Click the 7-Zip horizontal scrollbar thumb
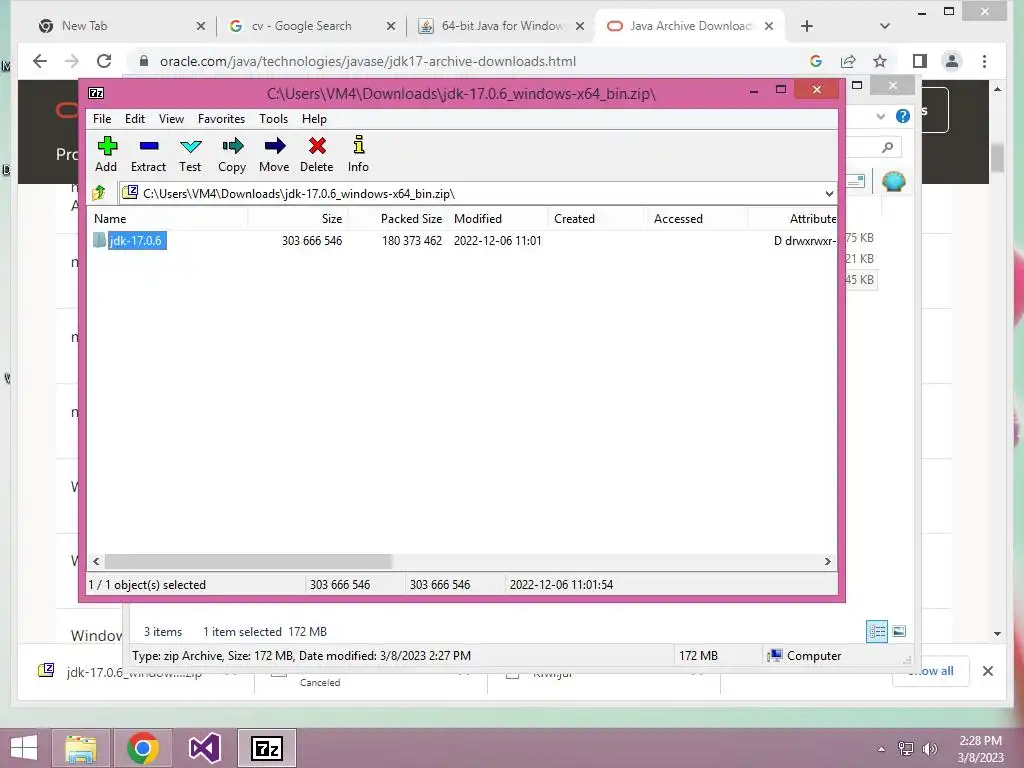The width and height of the screenshot is (1024, 768). 248,562
